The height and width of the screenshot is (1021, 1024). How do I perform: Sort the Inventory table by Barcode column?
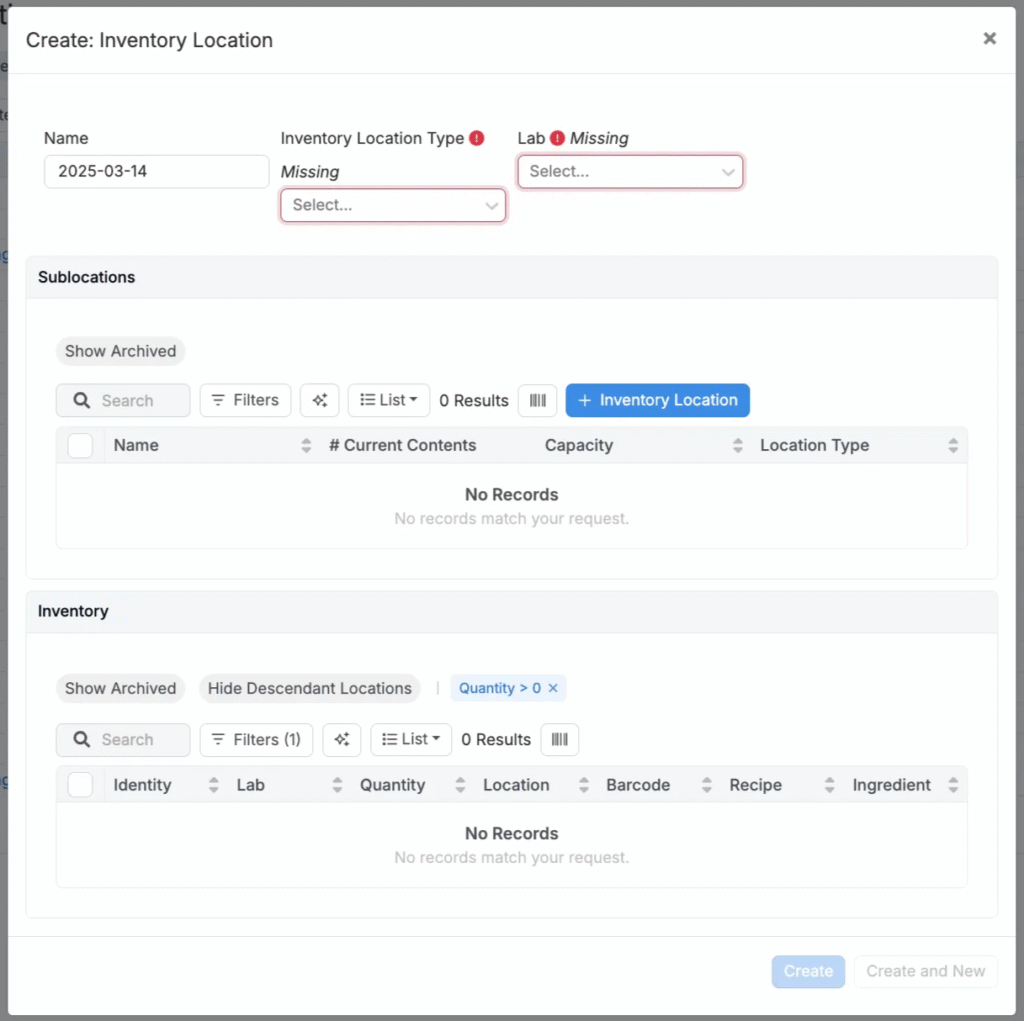tap(706, 785)
